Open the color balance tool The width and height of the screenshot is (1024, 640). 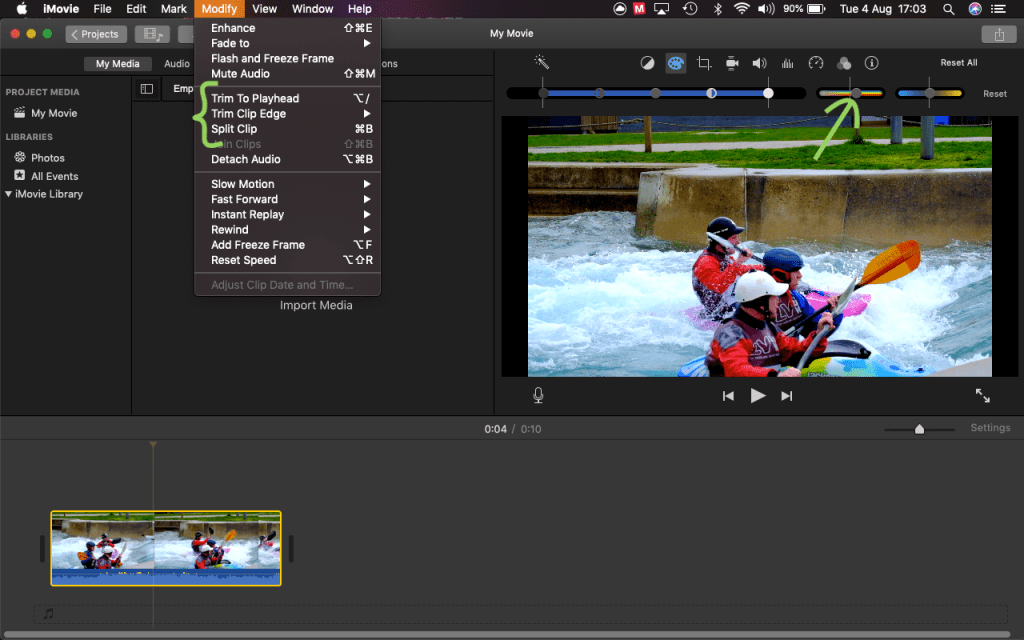coord(647,63)
